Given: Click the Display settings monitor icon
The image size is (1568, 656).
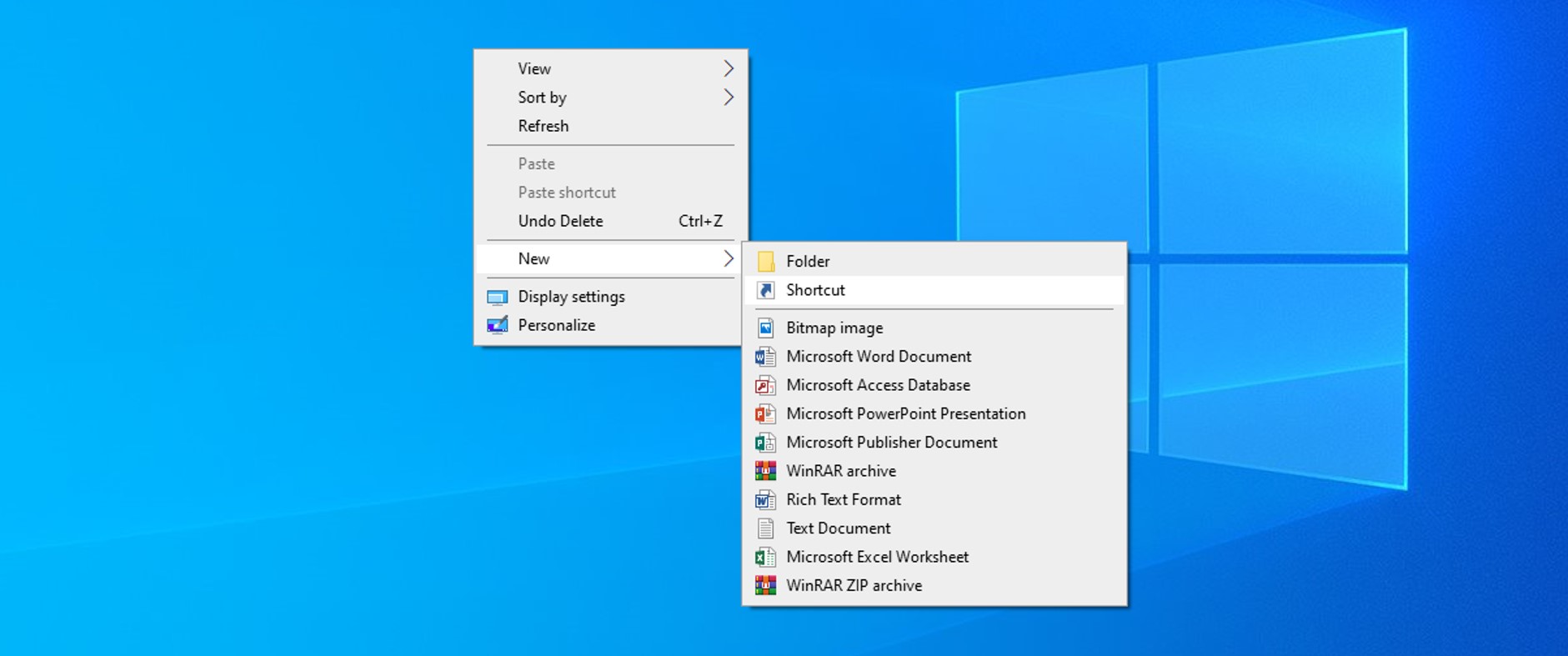Looking at the screenshot, I should [498, 297].
